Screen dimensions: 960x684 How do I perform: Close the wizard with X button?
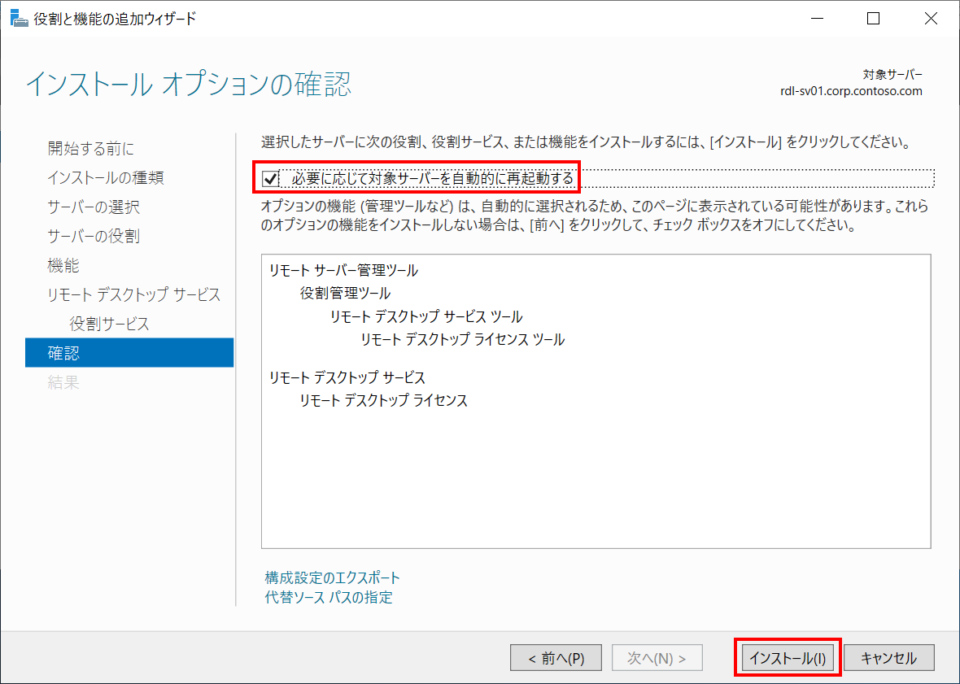[x=931, y=18]
